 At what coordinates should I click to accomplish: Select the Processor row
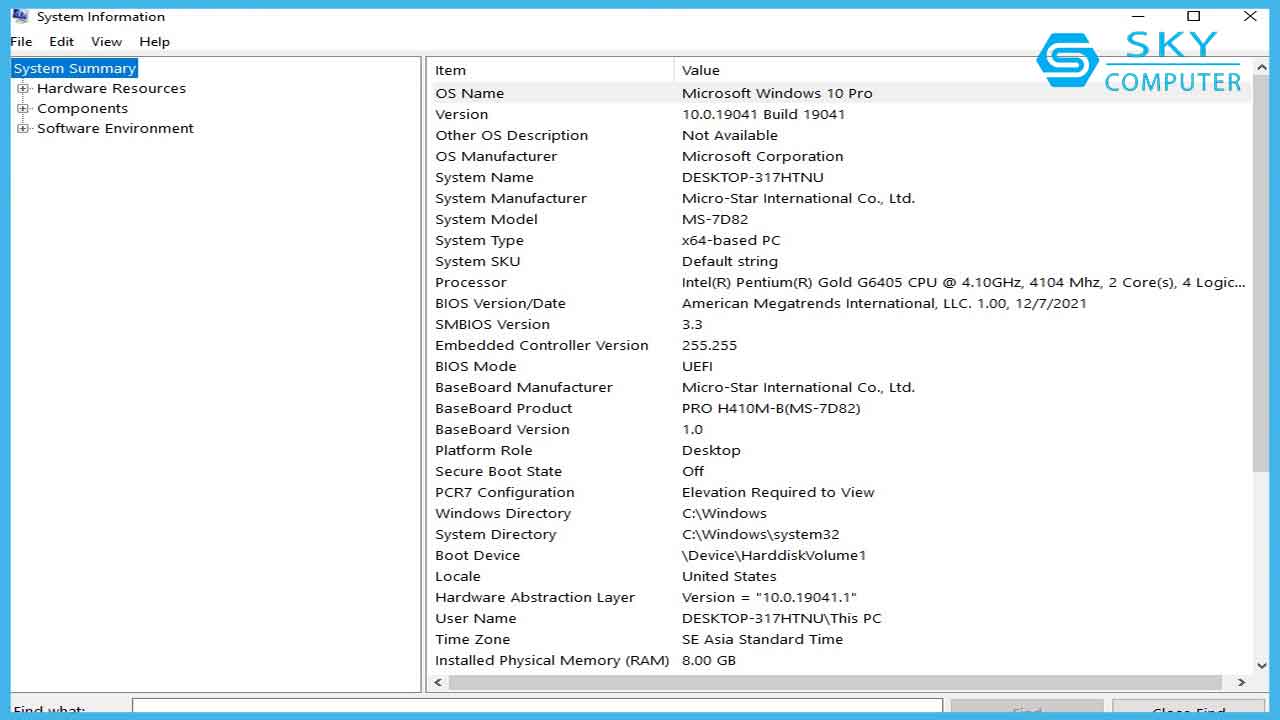pyautogui.click(x=840, y=282)
